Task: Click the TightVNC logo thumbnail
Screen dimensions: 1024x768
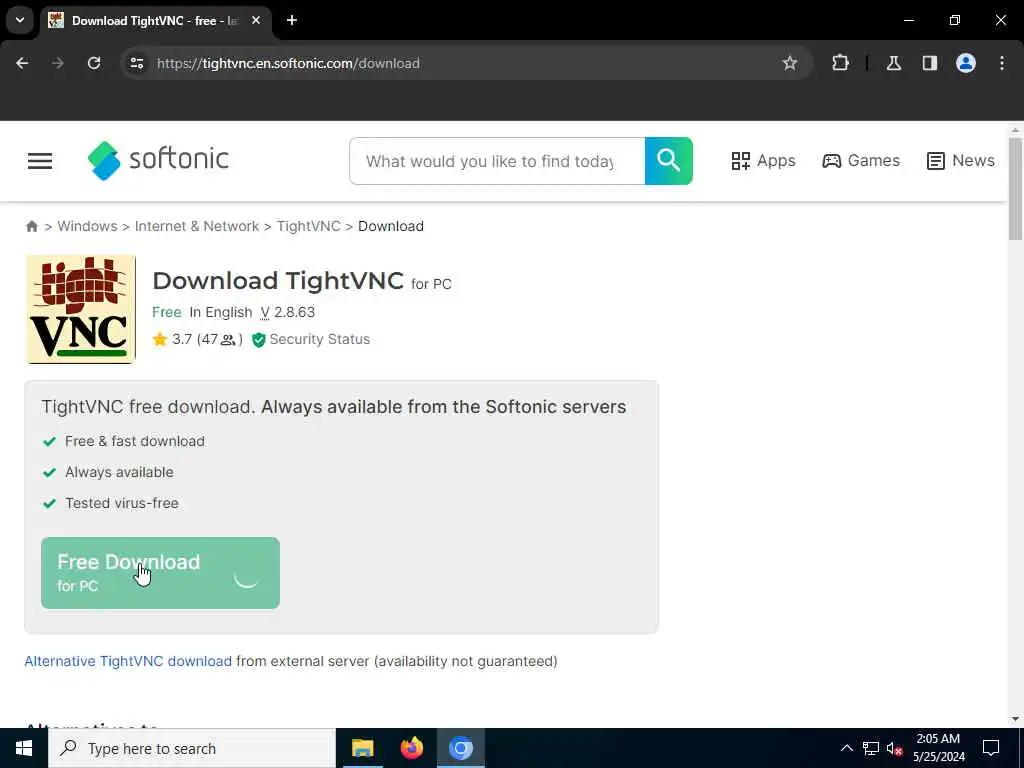Action: point(81,309)
